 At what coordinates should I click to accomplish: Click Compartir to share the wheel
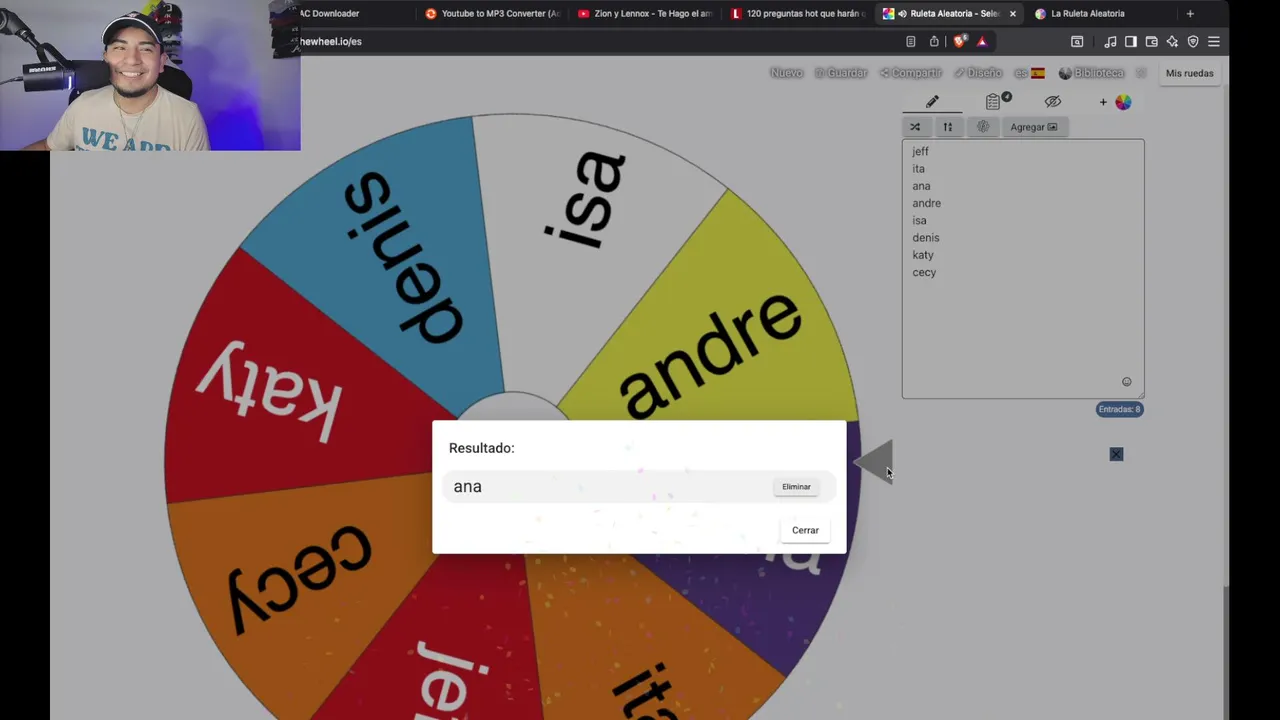point(911,73)
